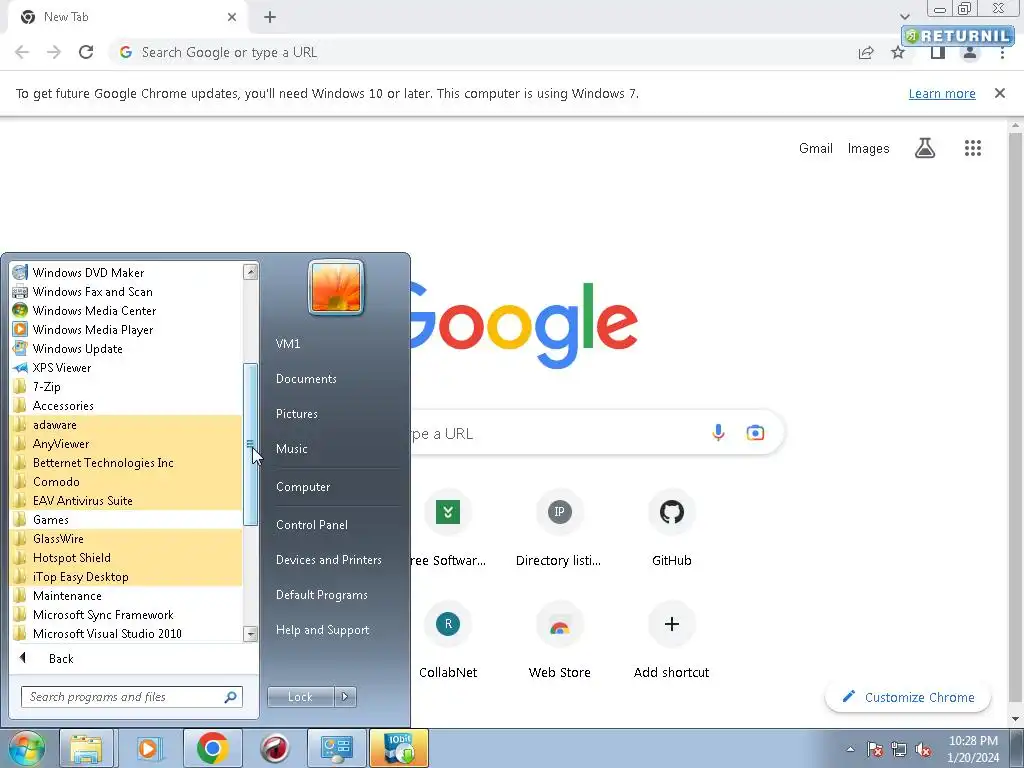Click the Chrome back arrow
Viewport: 1024px width, 768px height.
[x=22, y=52]
